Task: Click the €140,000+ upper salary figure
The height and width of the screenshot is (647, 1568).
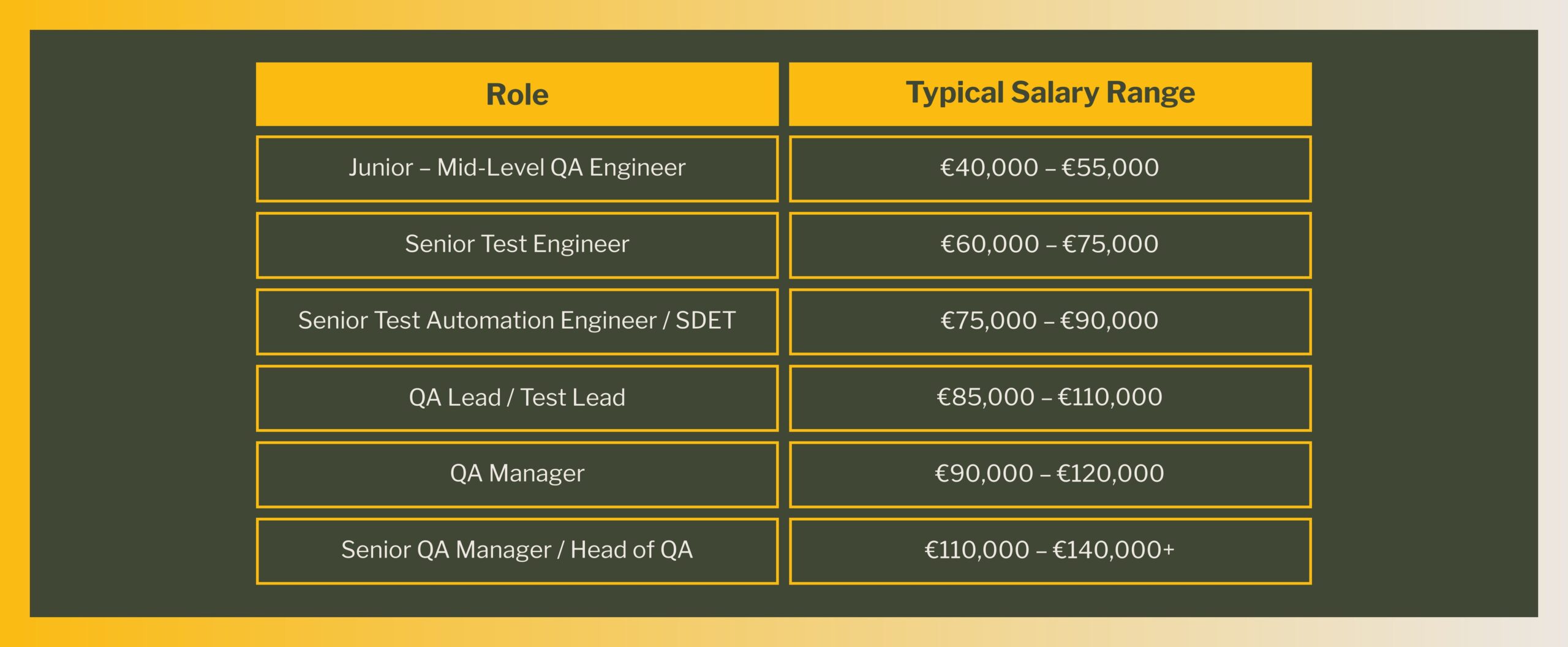Action: pos(1114,550)
